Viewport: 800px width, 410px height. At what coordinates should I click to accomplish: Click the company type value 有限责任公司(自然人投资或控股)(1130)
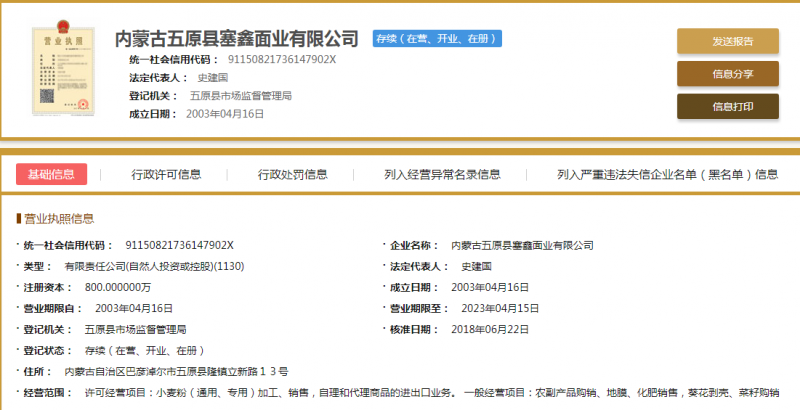tap(154, 267)
